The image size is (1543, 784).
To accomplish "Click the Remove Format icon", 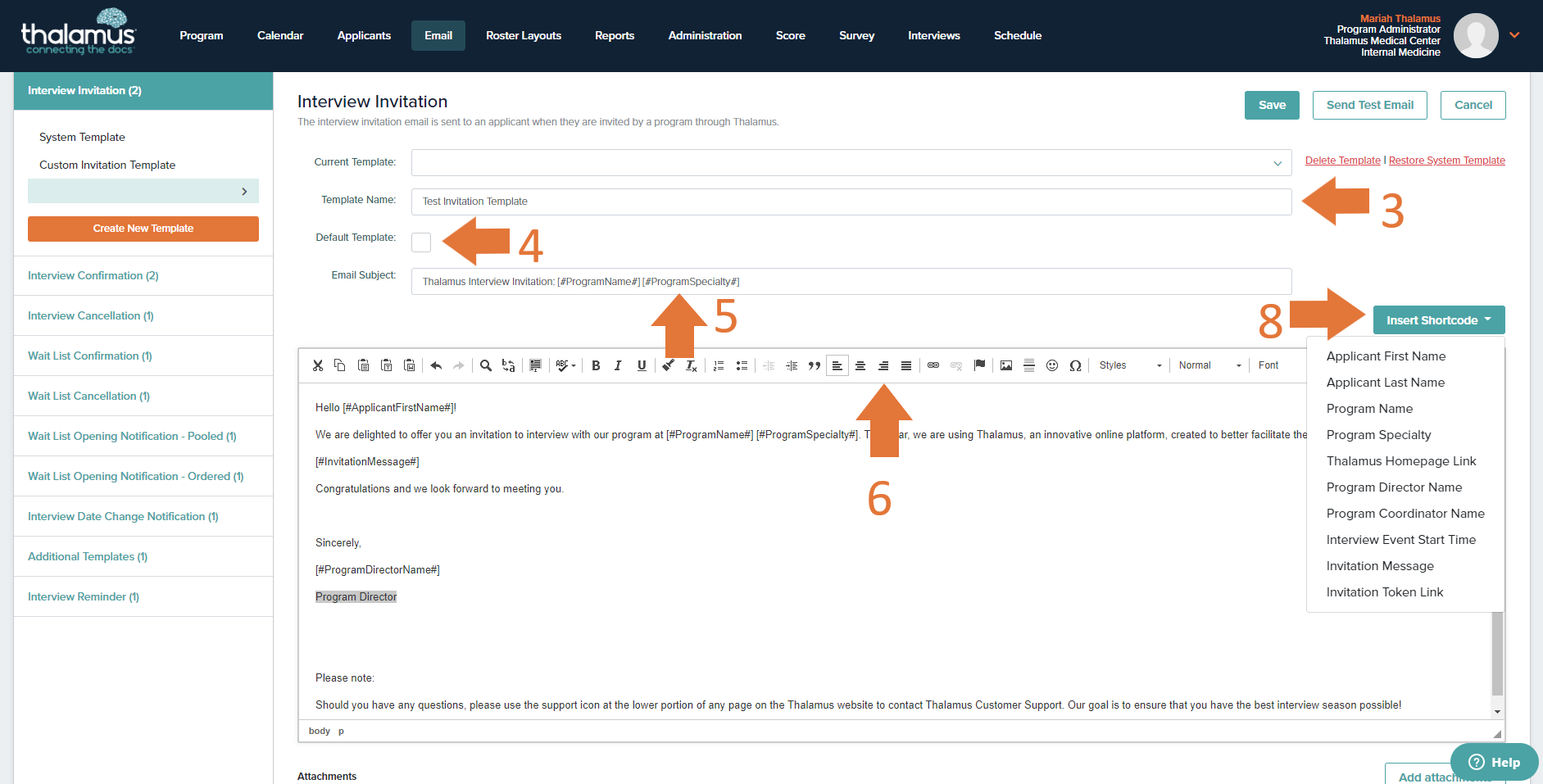I will point(691,365).
